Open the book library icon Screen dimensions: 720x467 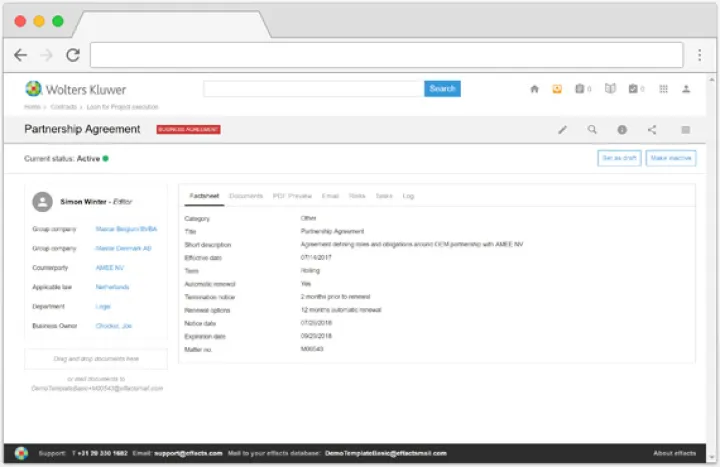click(x=610, y=89)
